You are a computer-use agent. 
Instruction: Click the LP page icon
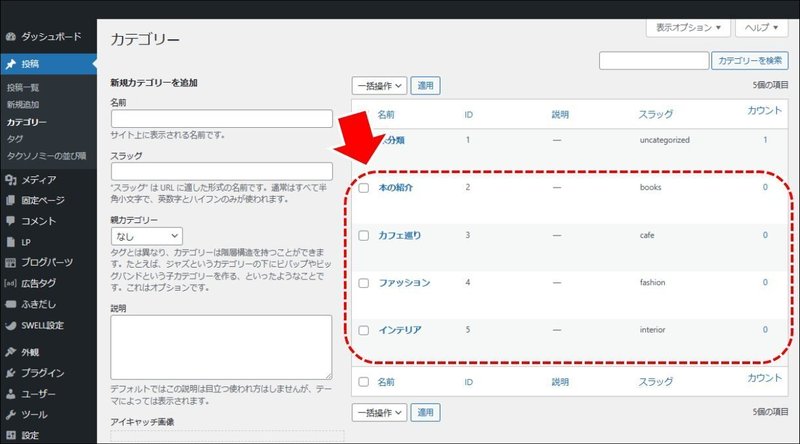(x=11, y=242)
